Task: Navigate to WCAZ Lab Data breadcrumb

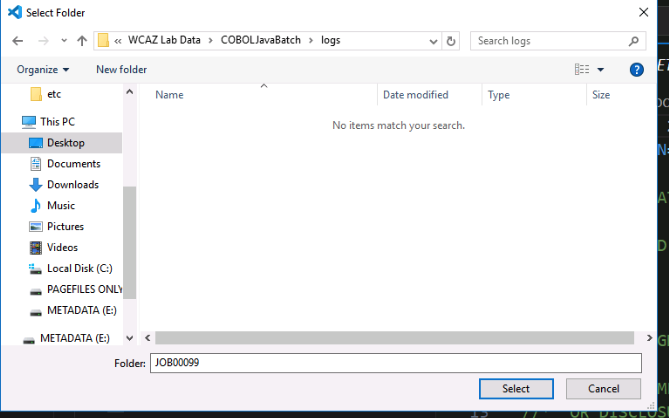Action: (164, 40)
